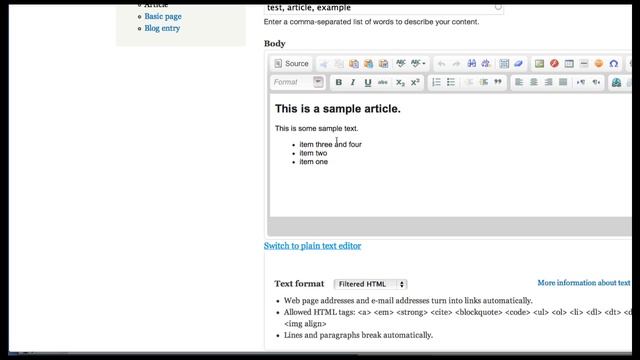
Task: Click the editor bottom status bar
Action: pyautogui.click(x=450, y=226)
